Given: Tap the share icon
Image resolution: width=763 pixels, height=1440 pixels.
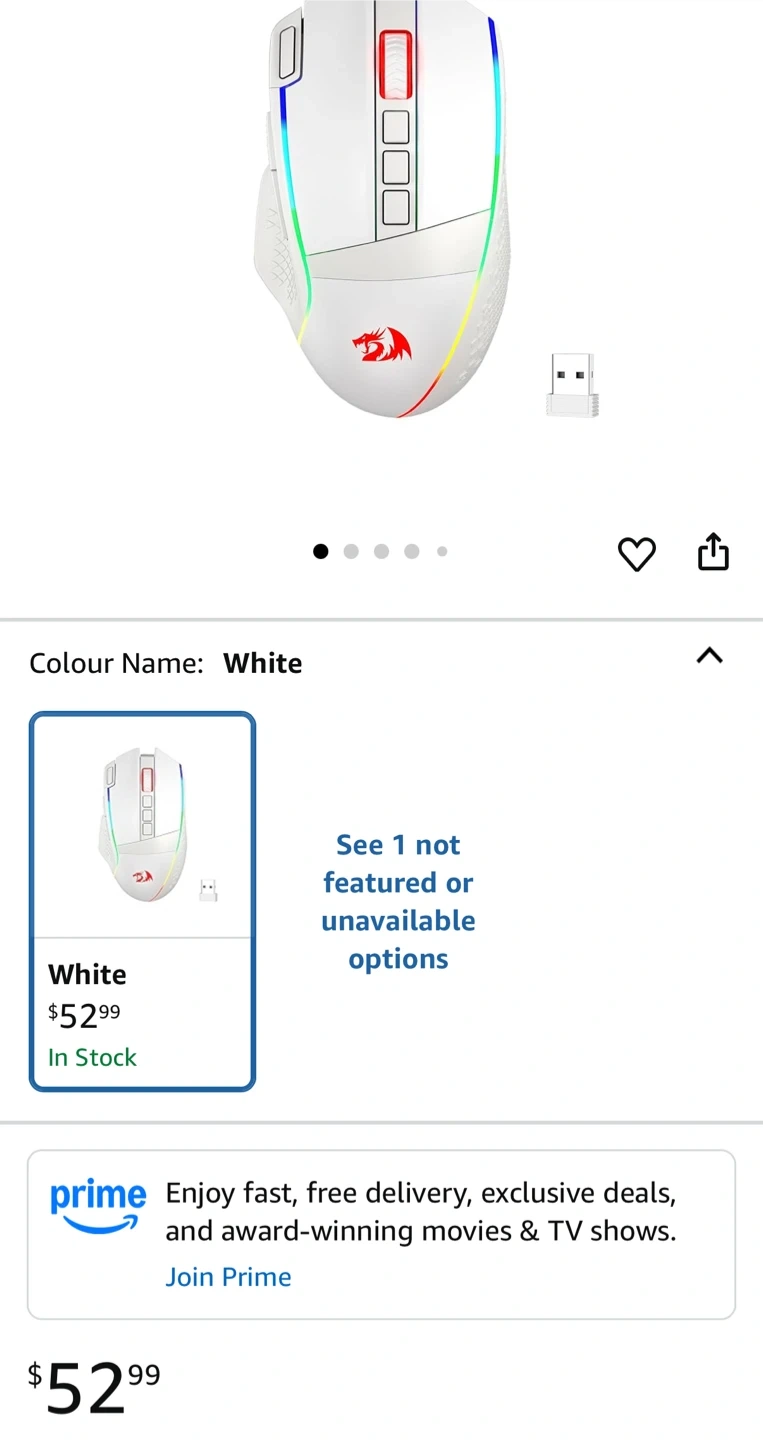Looking at the screenshot, I should point(713,552).
